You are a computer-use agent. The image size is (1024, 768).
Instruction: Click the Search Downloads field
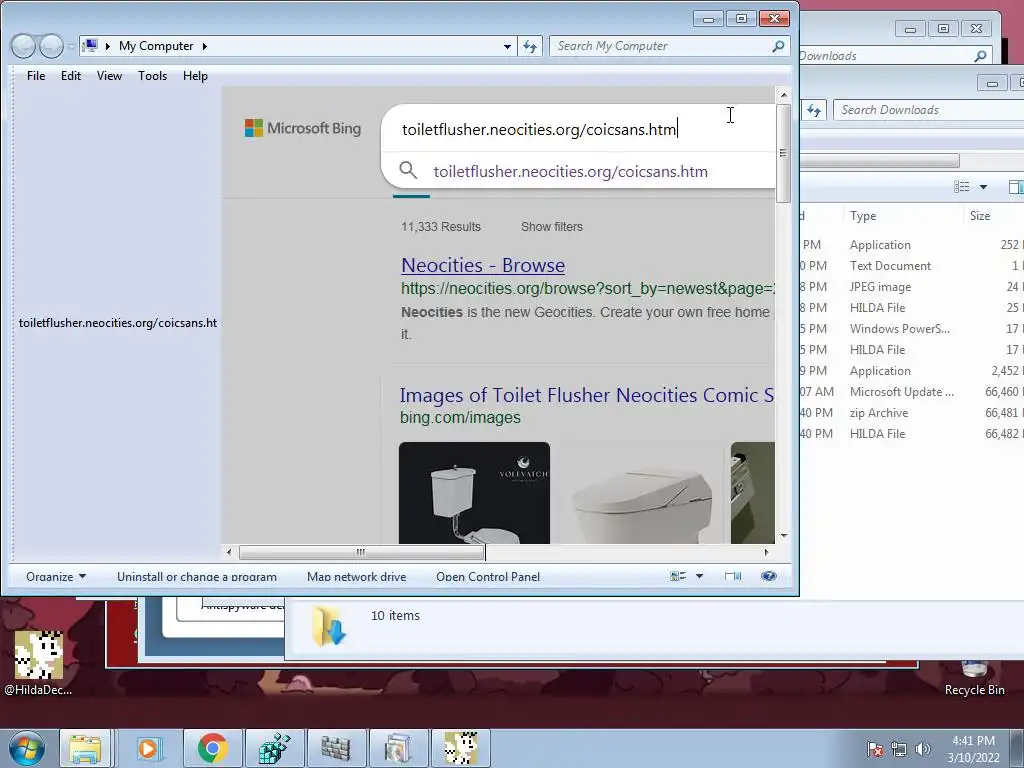pos(927,110)
